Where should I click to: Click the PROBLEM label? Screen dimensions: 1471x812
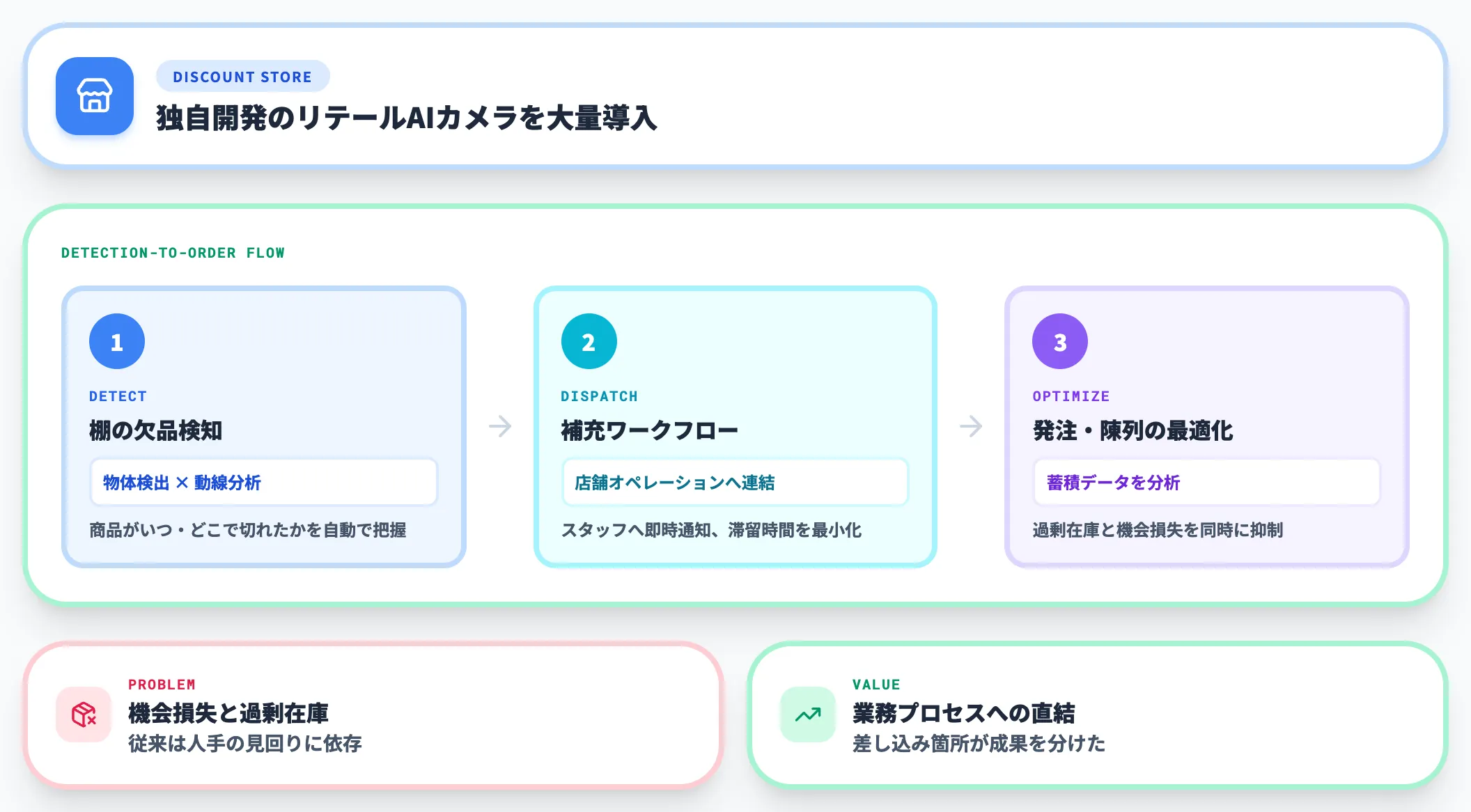click(x=162, y=685)
